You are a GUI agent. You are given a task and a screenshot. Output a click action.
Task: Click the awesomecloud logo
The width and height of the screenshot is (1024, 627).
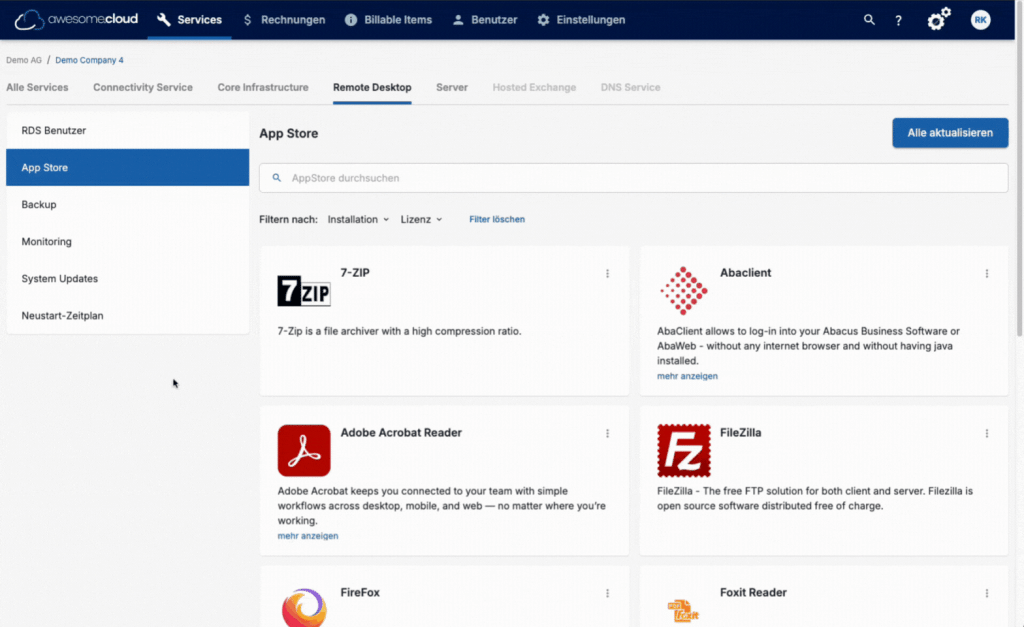click(x=76, y=20)
